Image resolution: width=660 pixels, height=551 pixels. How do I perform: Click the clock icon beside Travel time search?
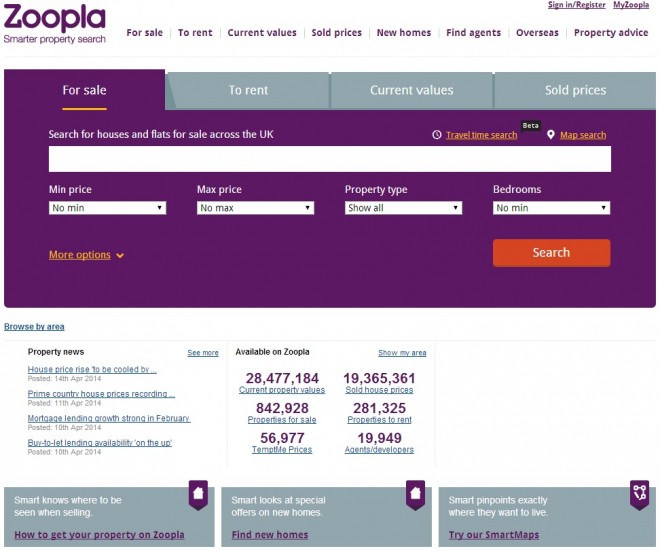click(x=437, y=135)
